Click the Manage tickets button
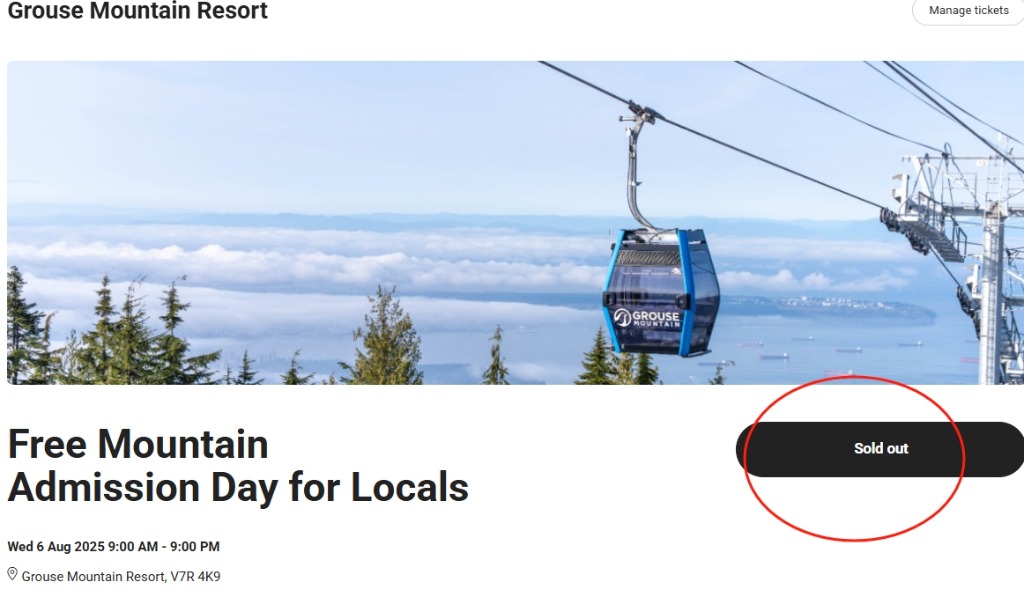This screenshot has width=1024, height=597. coord(968,10)
